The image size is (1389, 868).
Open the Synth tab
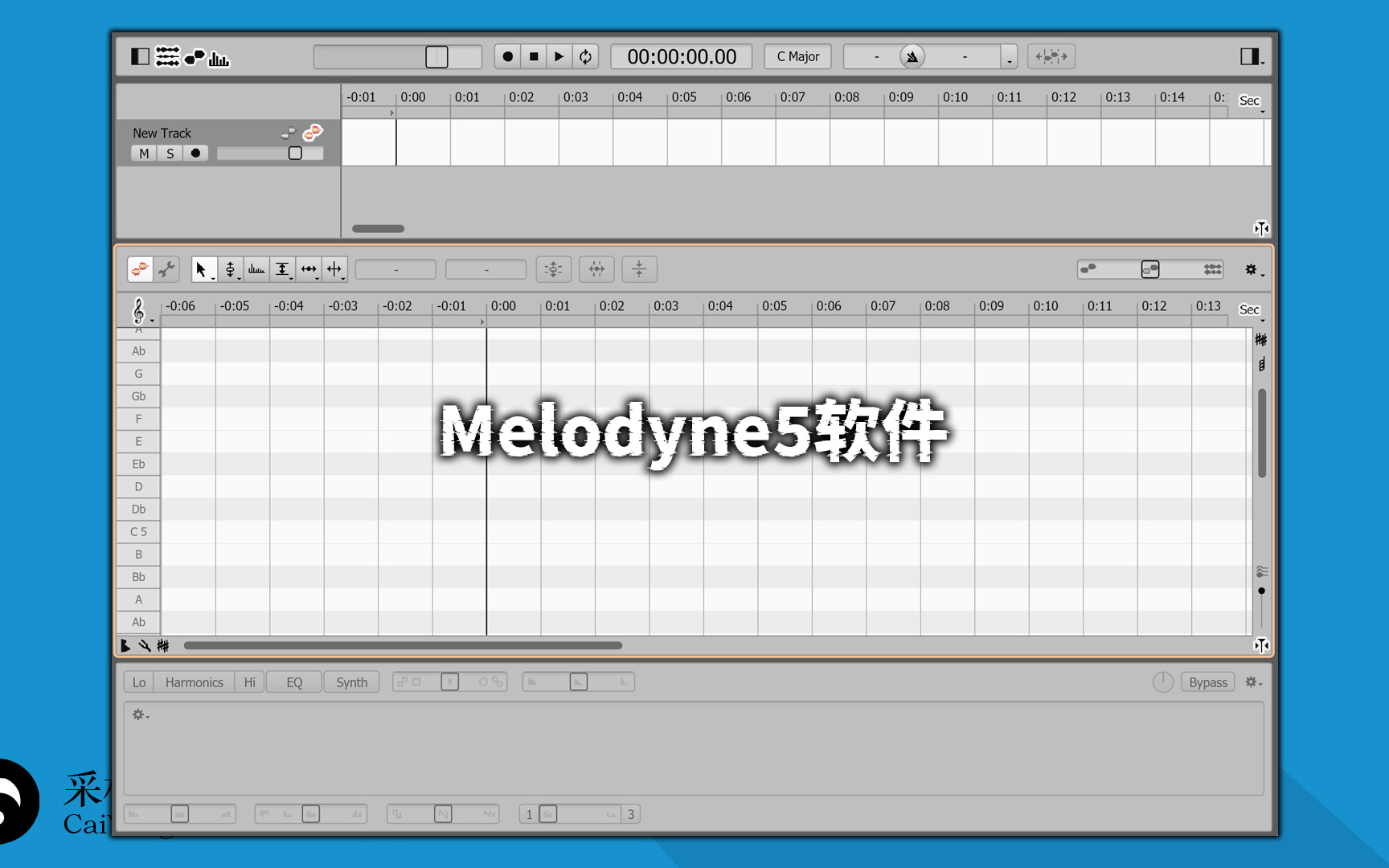click(x=351, y=682)
